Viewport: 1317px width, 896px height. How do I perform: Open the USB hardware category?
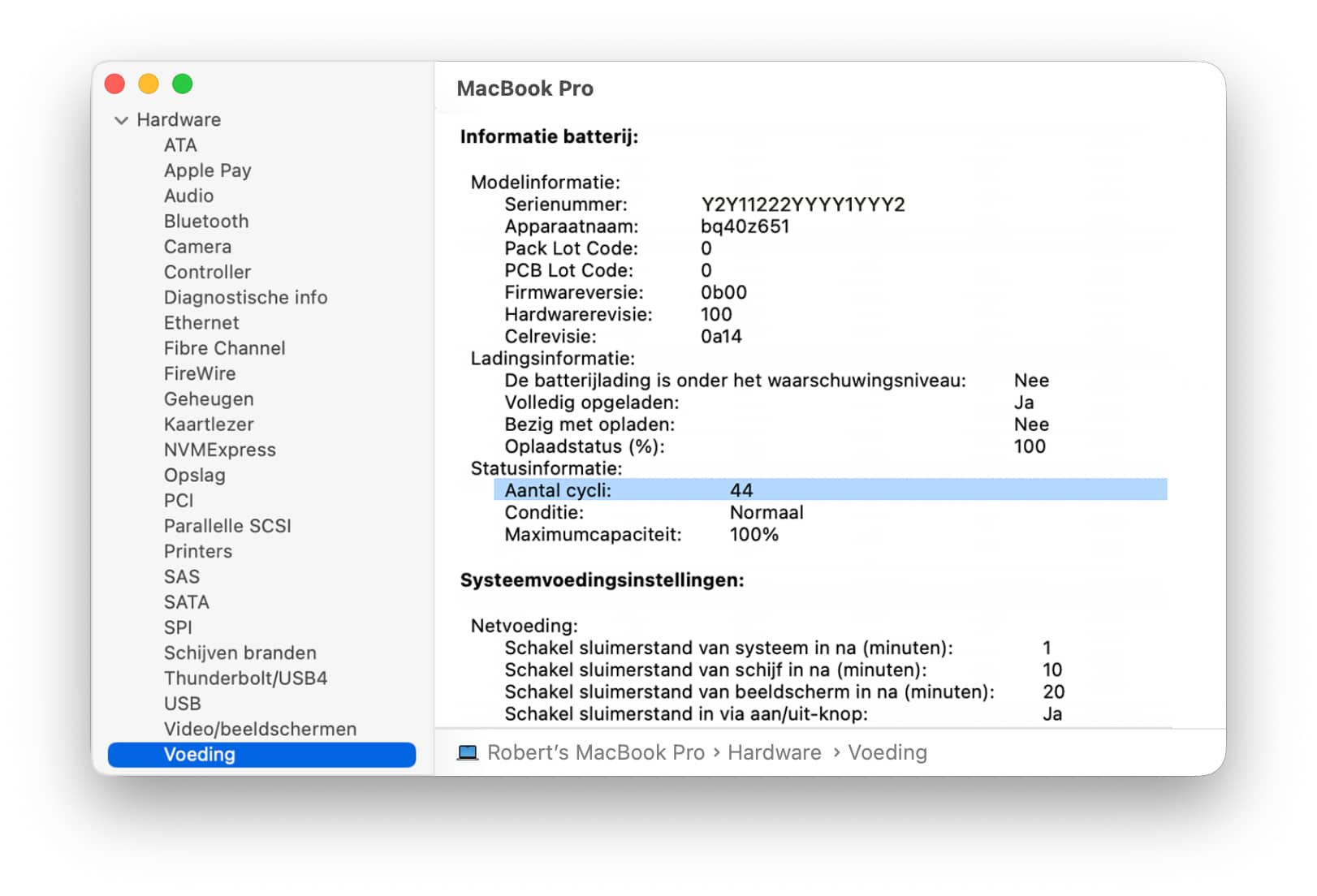click(182, 704)
